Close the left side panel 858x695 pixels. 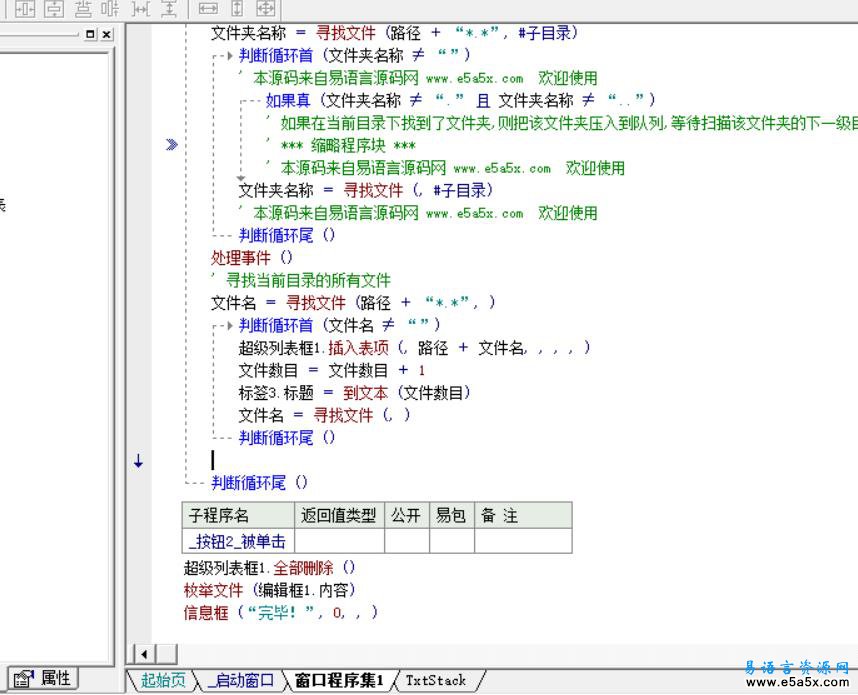(x=107, y=34)
